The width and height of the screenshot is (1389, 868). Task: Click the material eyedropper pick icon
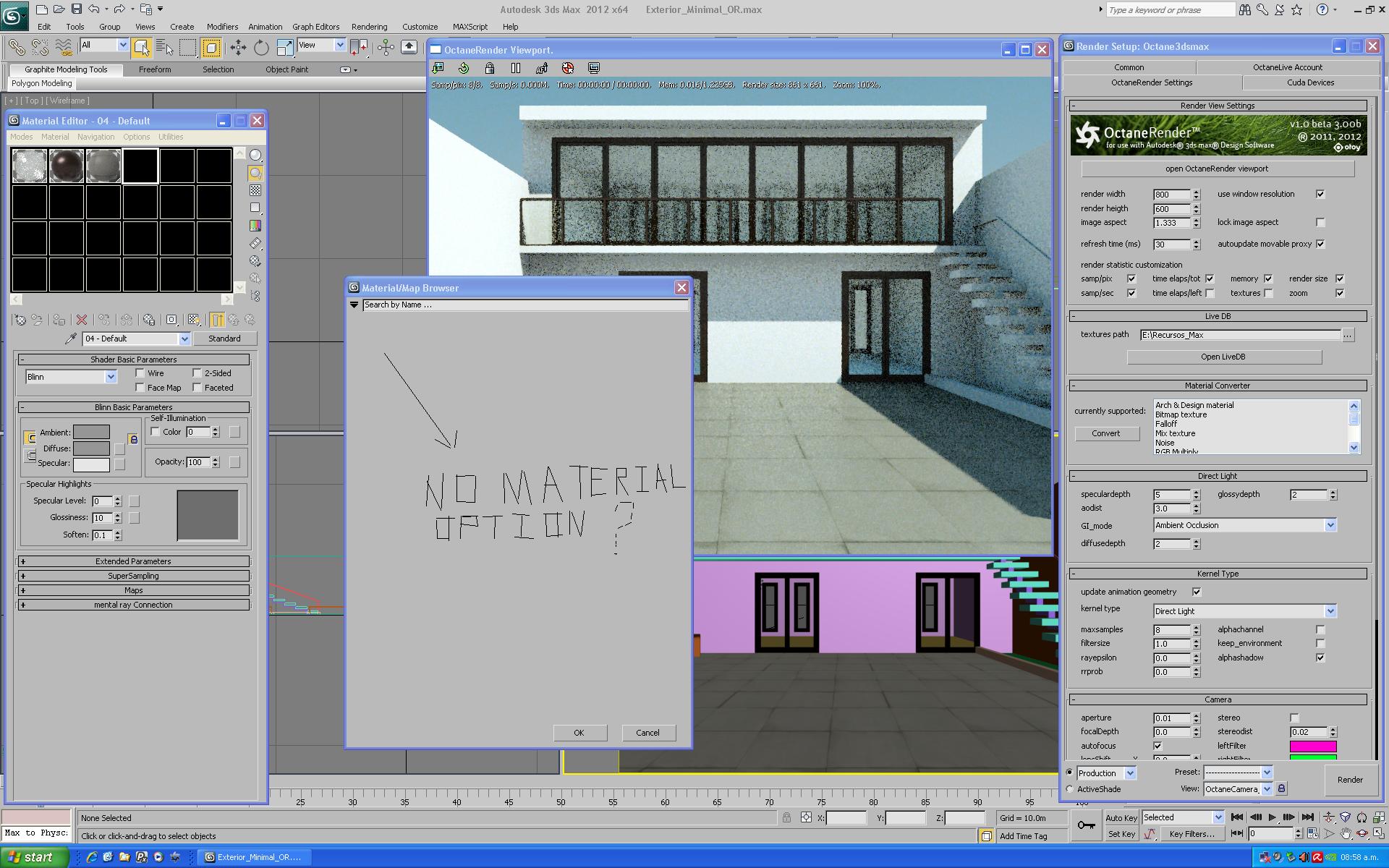(71, 339)
